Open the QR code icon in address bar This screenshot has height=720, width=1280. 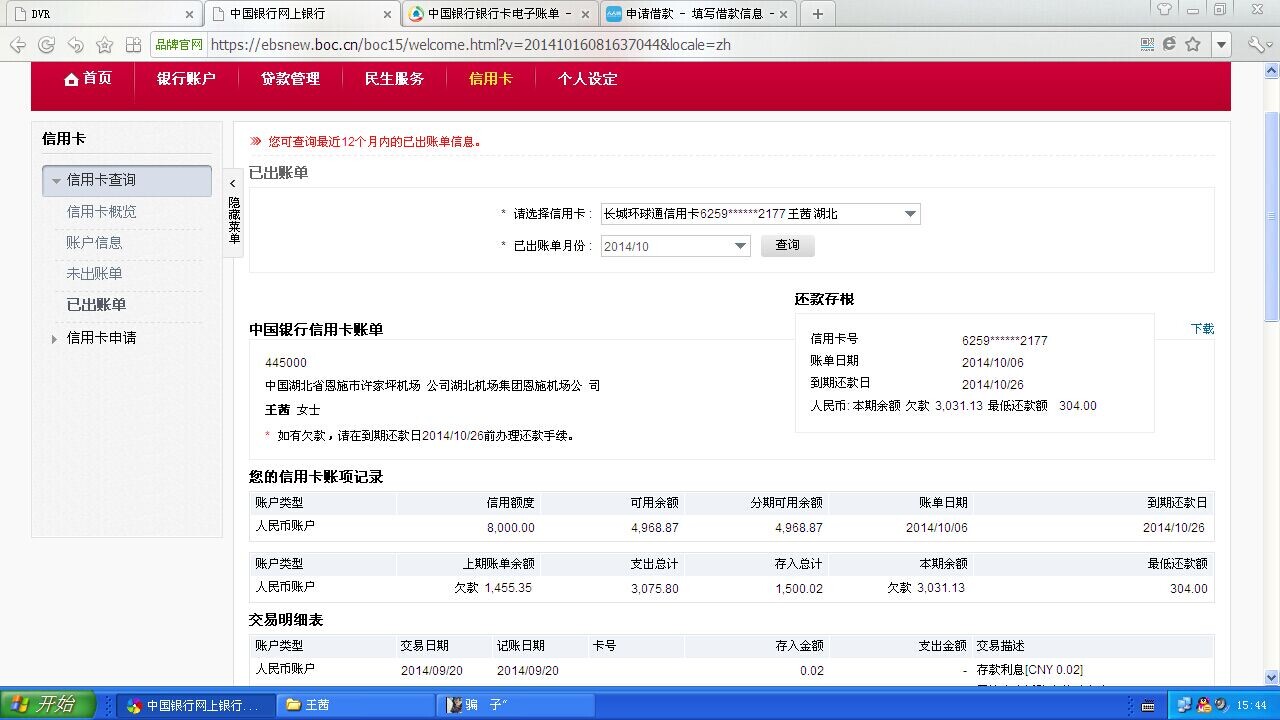pyautogui.click(x=1148, y=44)
